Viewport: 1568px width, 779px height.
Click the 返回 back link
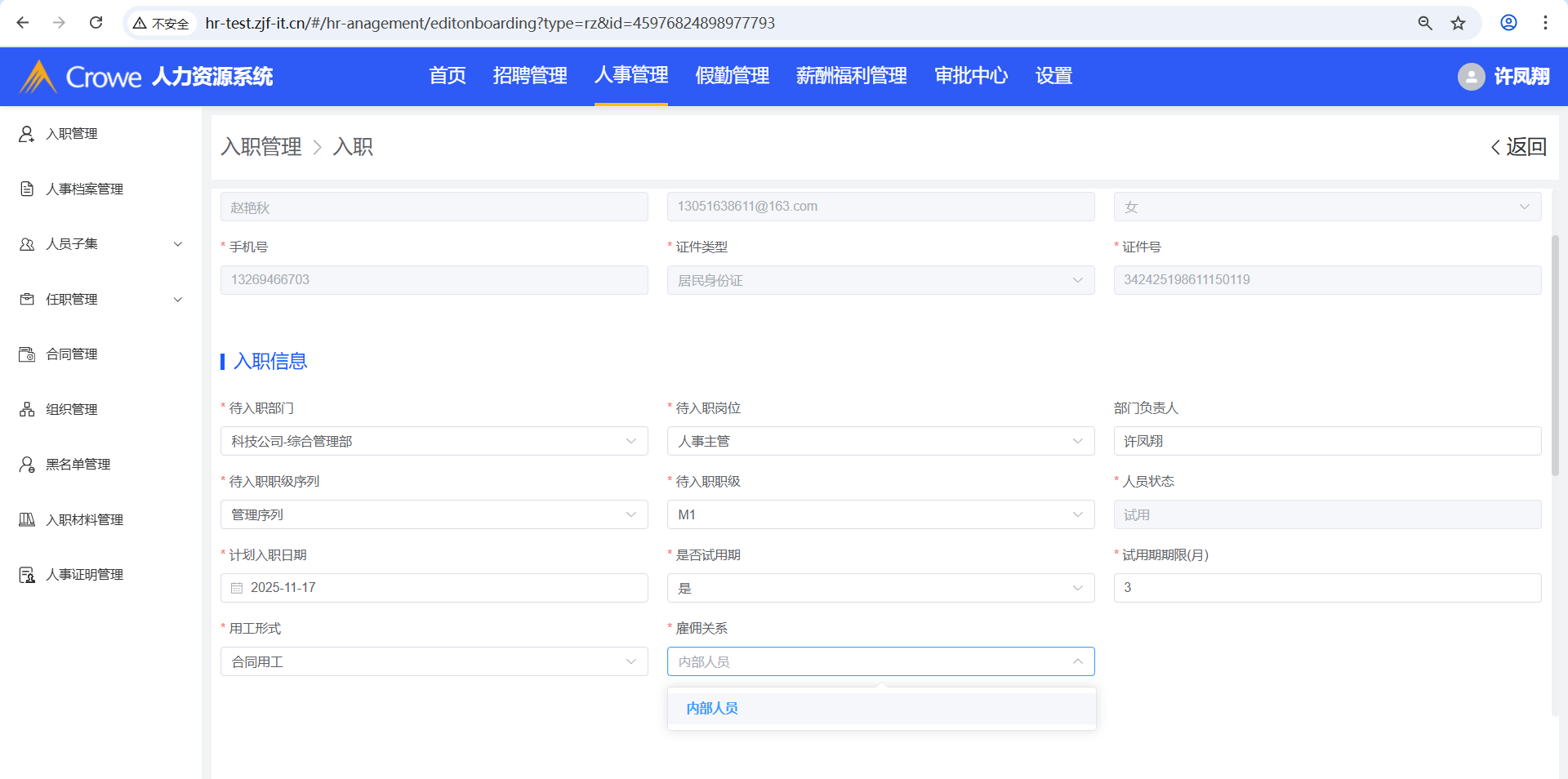point(1519,147)
